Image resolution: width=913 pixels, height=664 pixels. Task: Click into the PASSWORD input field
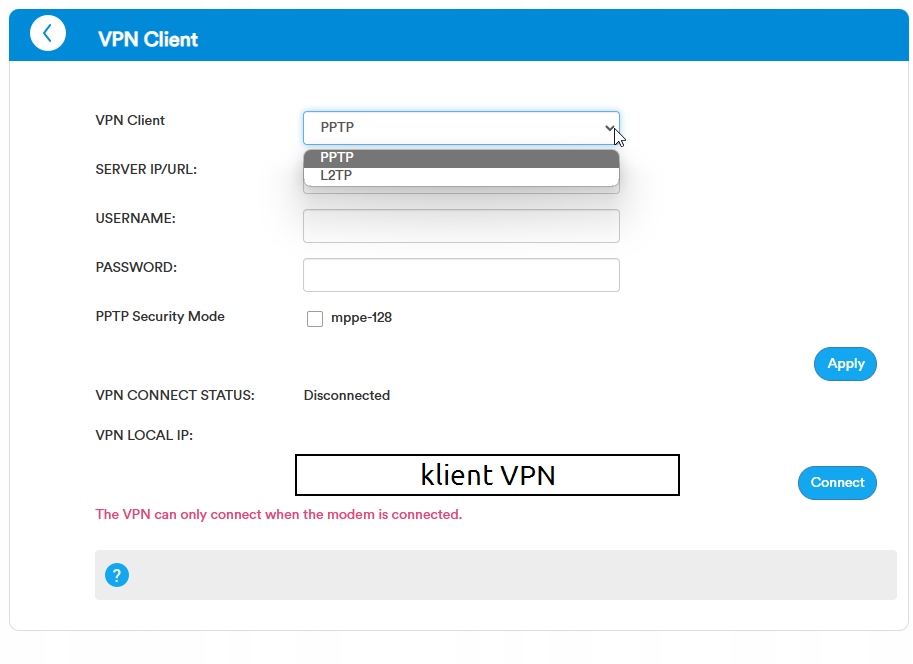(461, 275)
